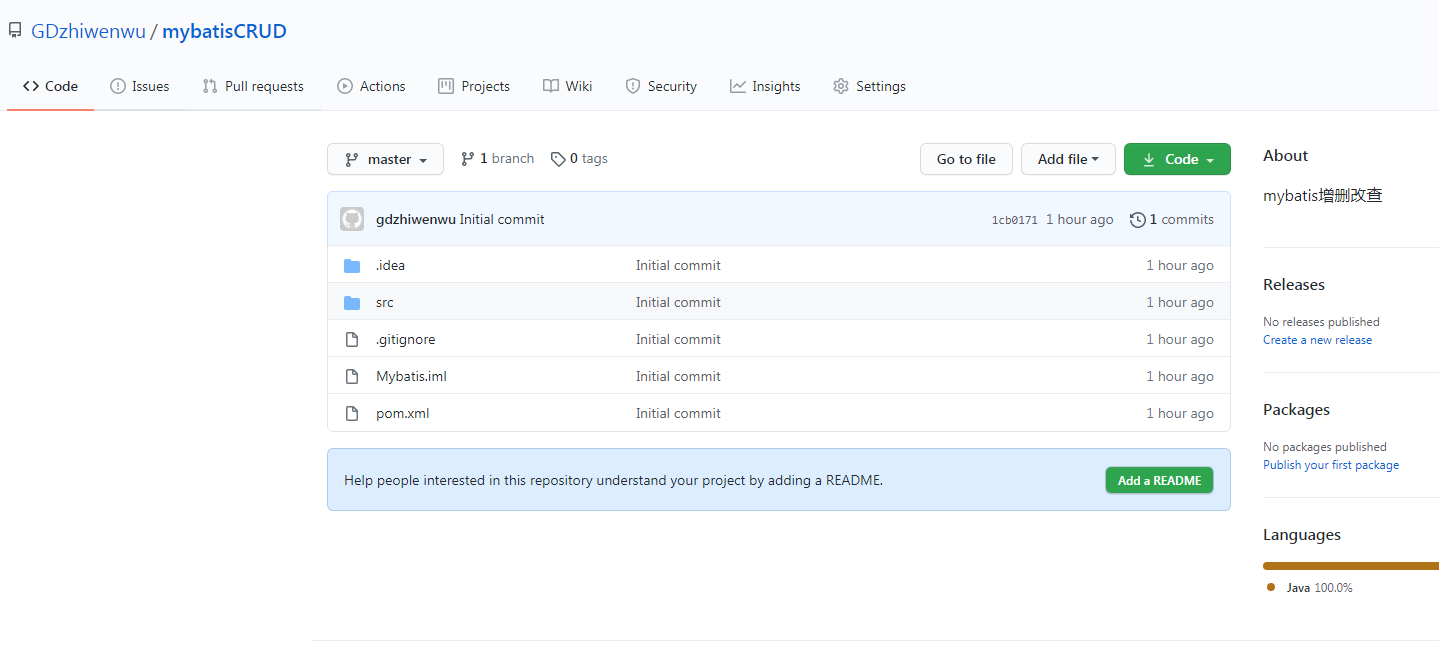This screenshot has width=1439, height=669.
Task: Expand the Add file dropdown
Action: (x=1067, y=158)
